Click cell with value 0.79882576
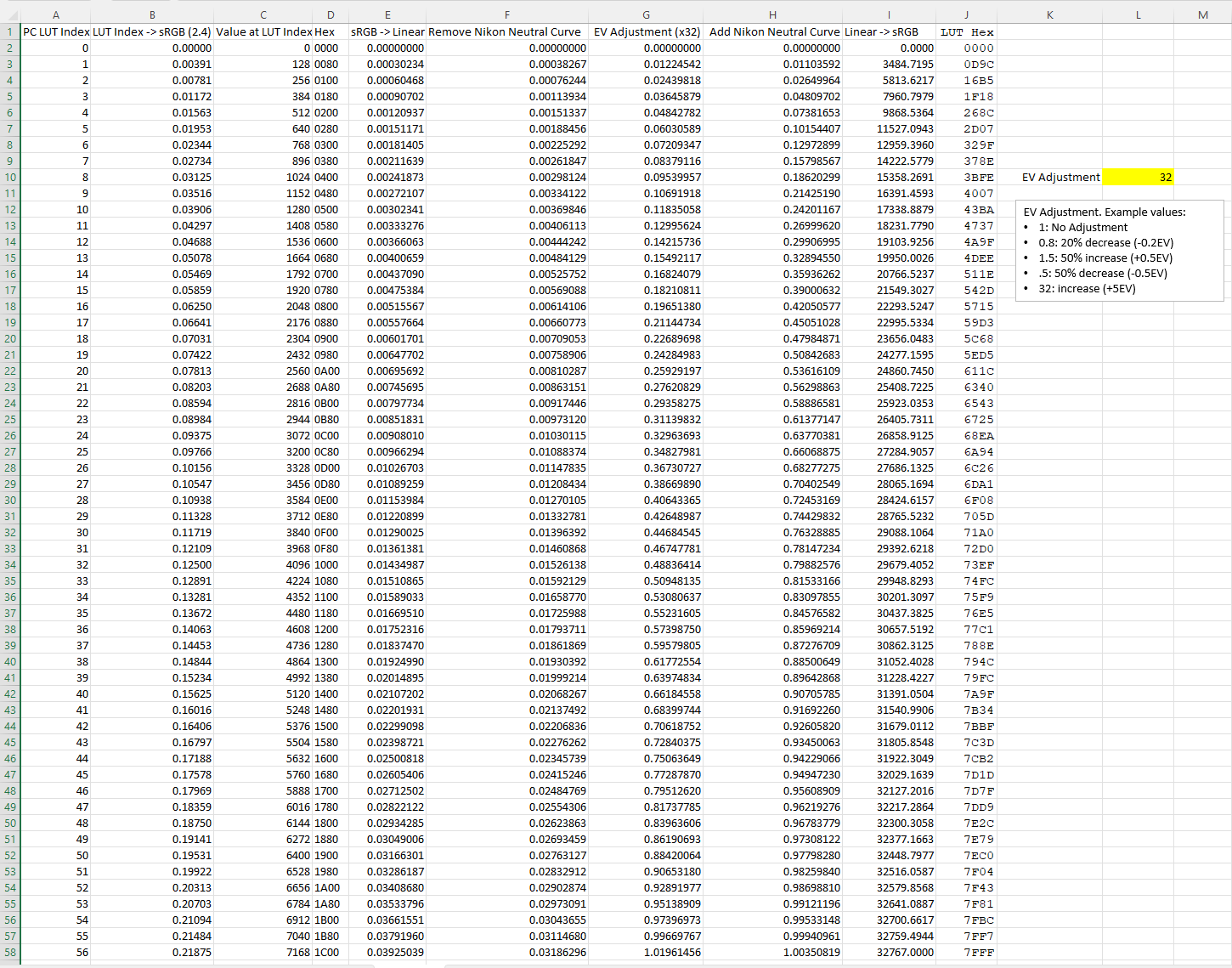Screen dimensions: 1232x968 click(773, 564)
